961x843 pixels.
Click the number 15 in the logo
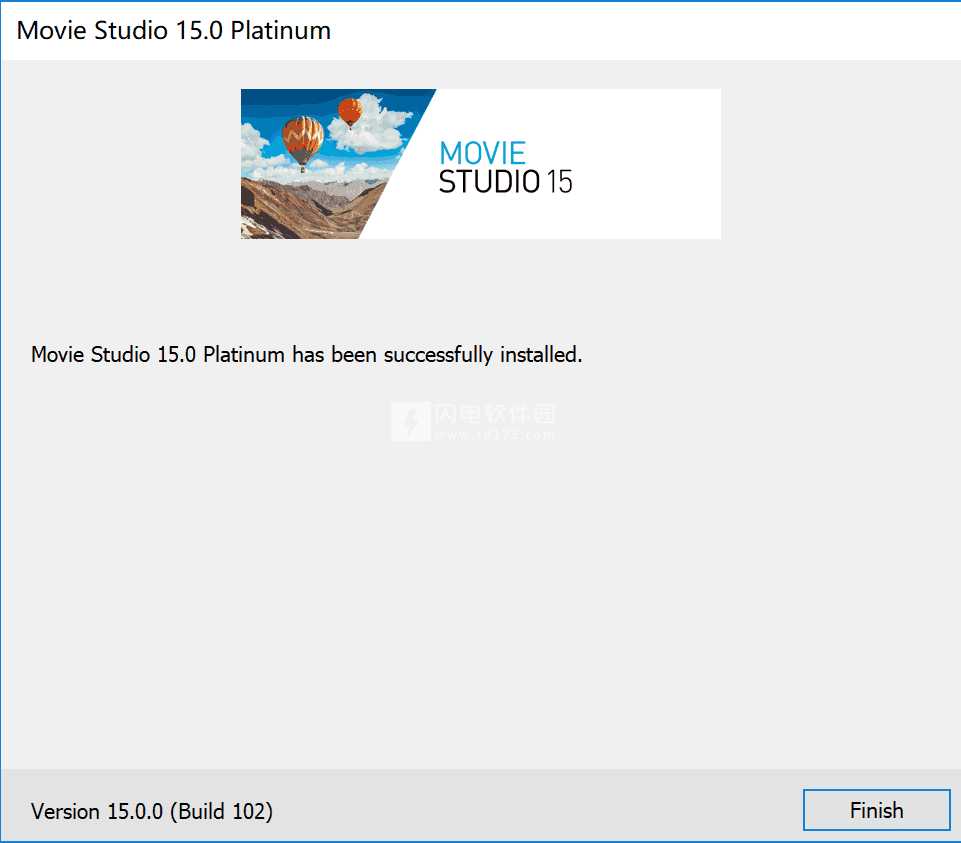[x=559, y=182]
